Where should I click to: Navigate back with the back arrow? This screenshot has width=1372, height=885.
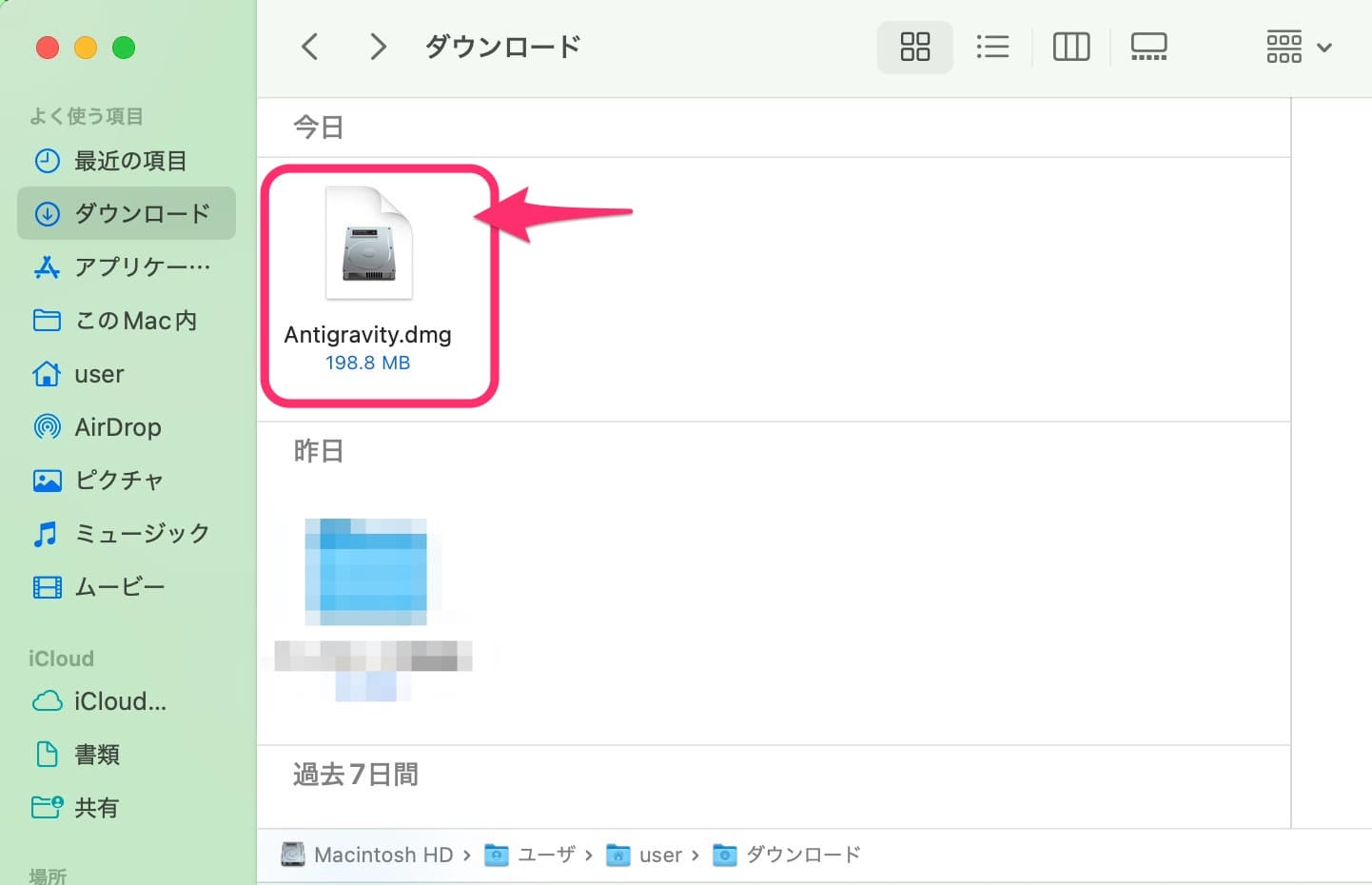309,46
